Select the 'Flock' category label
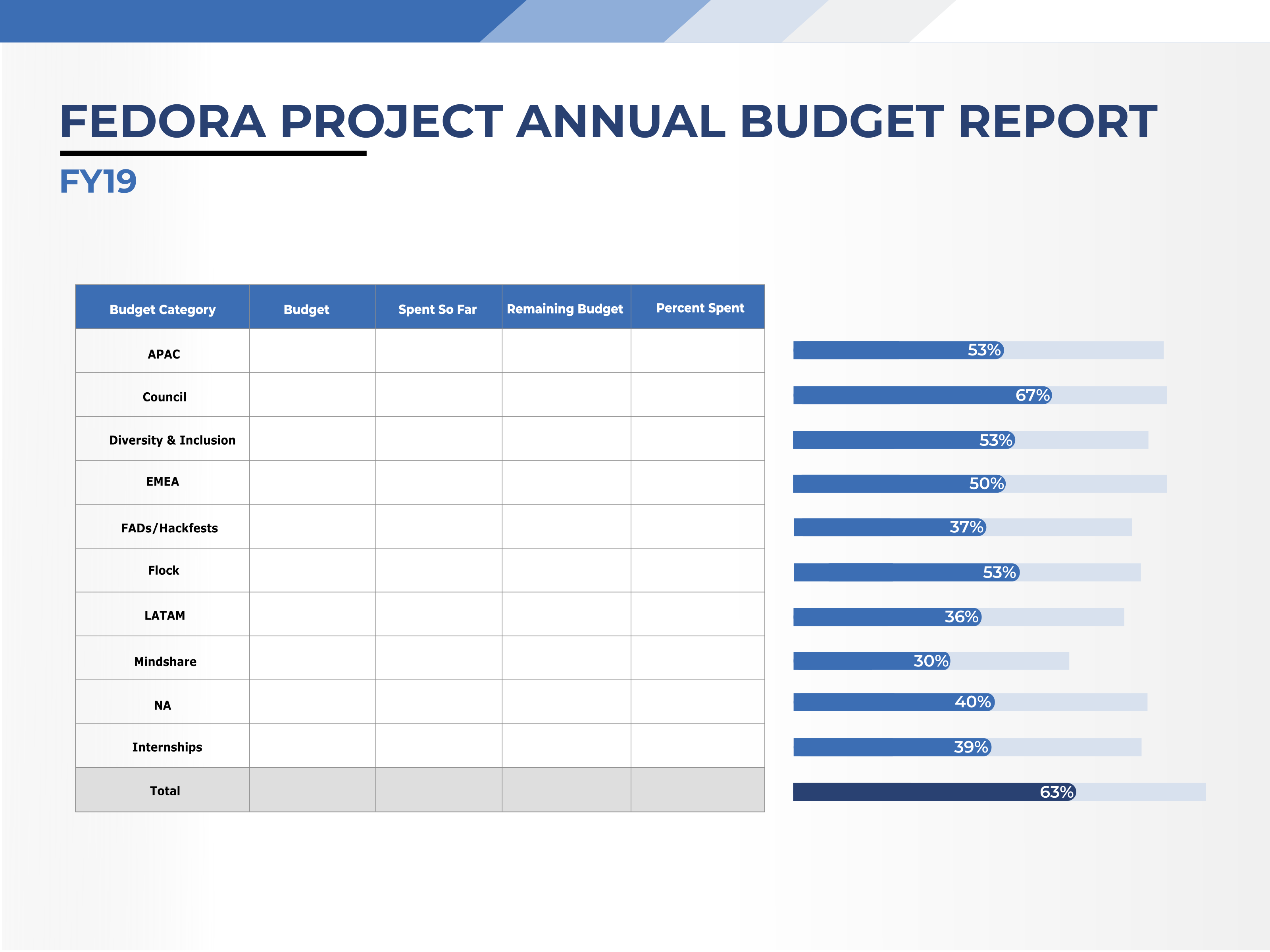The height and width of the screenshot is (952, 1270). coord(164,570)
